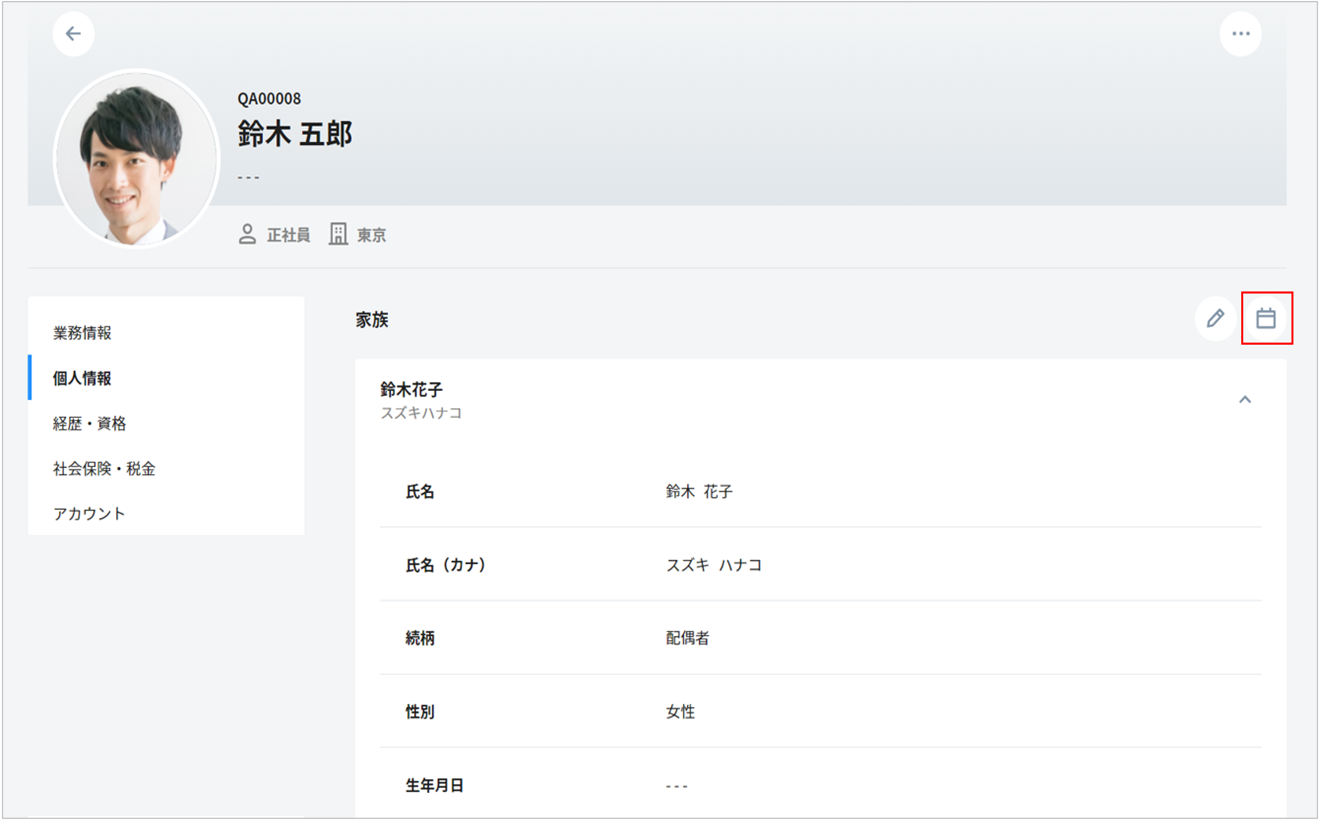The width and height of the screenshot is (1319, 820).
Task: Select the 個人情報 sidebar tab
Action: 82,378
